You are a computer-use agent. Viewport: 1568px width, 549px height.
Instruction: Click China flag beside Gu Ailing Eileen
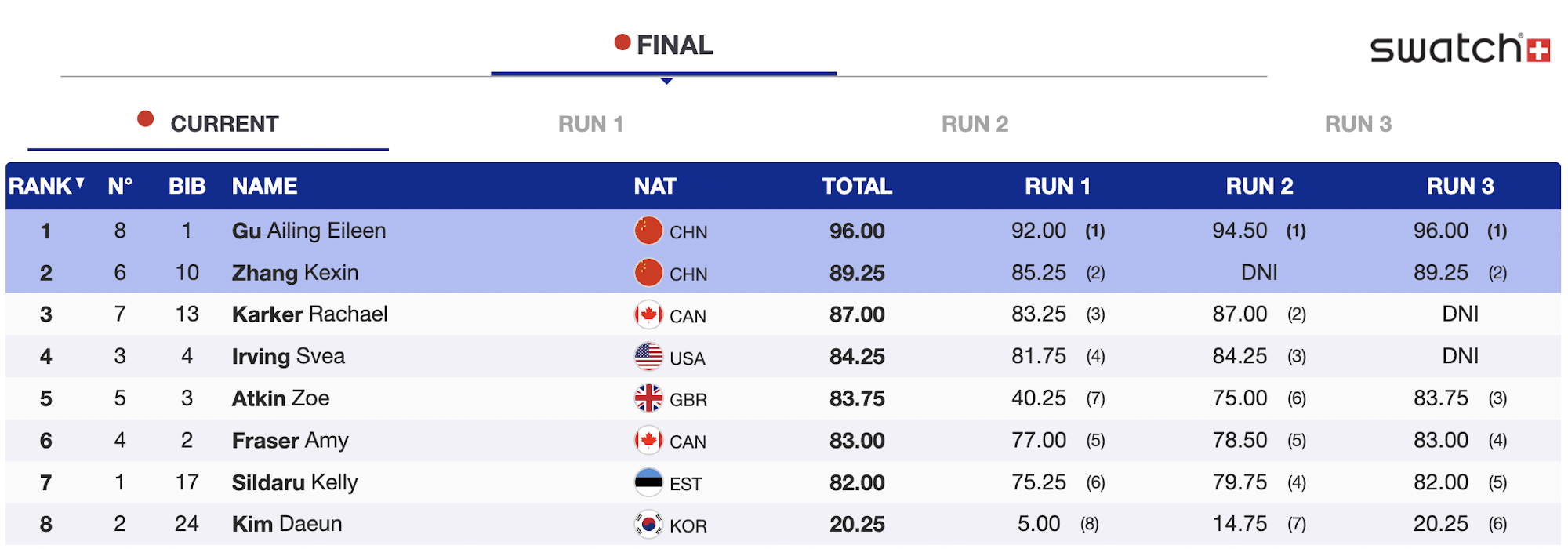(x=648, y=231)
